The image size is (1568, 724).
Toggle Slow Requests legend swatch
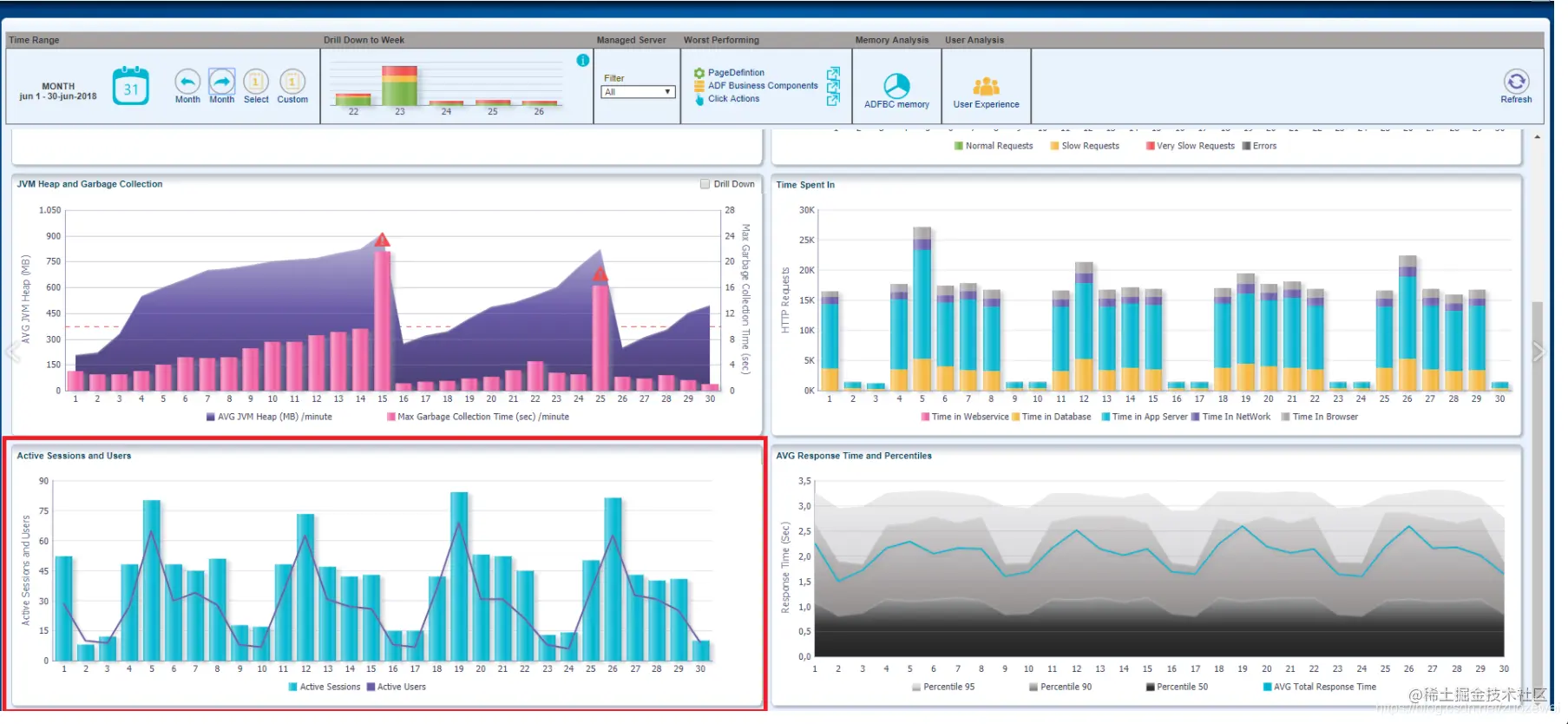pyautogui.click(x=1055, y=146)
